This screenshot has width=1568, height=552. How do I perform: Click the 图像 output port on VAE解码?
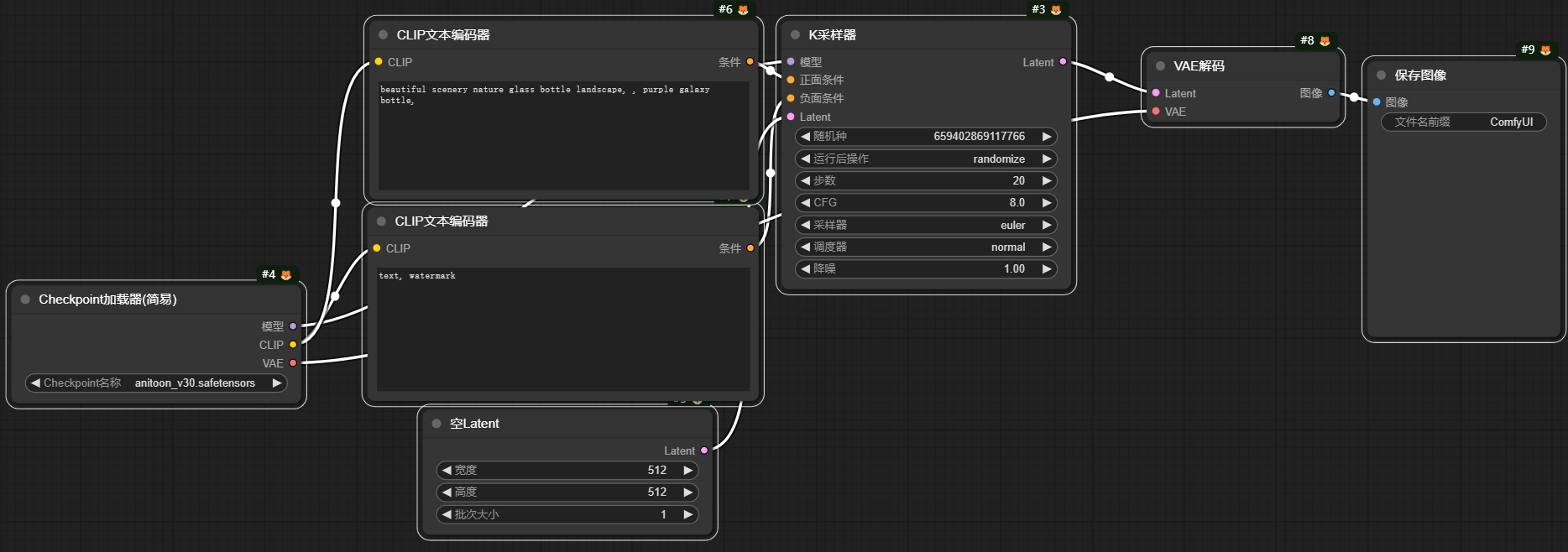(1331, 93)
